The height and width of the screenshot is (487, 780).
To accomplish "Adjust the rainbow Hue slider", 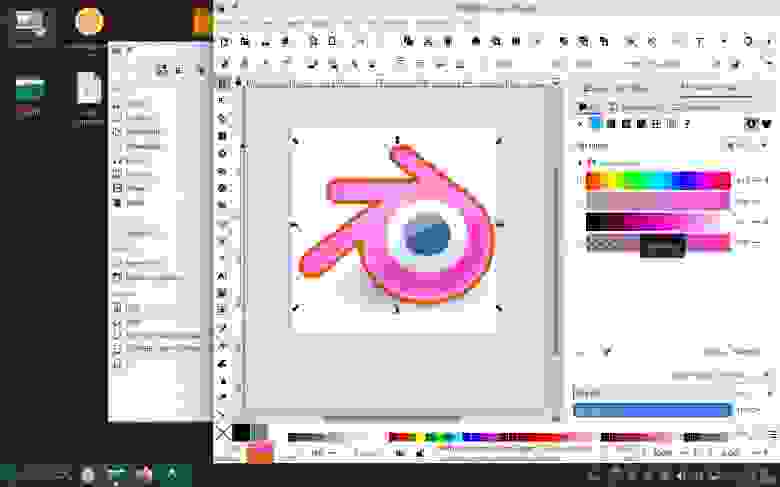I will (658, 180).
